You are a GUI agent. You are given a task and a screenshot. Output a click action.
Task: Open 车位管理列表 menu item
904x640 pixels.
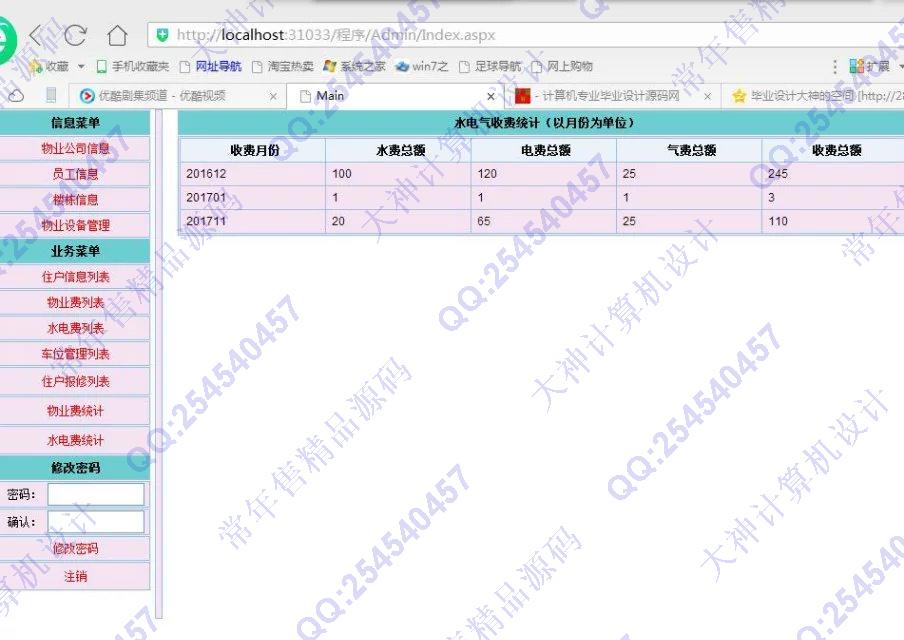75,353
